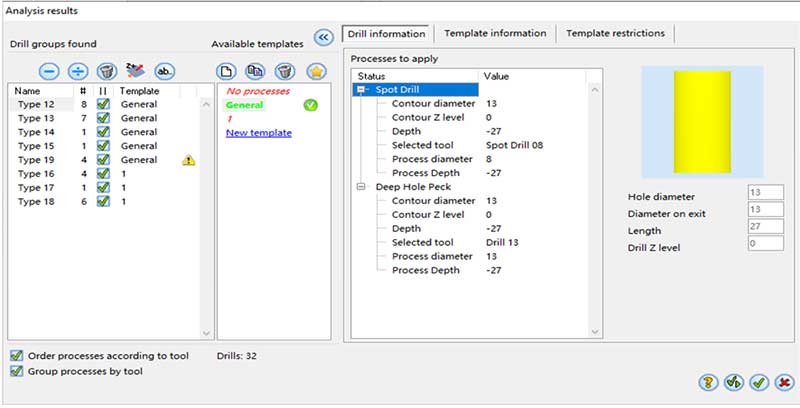The width and height of the screenshot is (800, 408).
Task: Collapse panel with double chevron button
Action: pyautogui.click(x=323, y=37)
